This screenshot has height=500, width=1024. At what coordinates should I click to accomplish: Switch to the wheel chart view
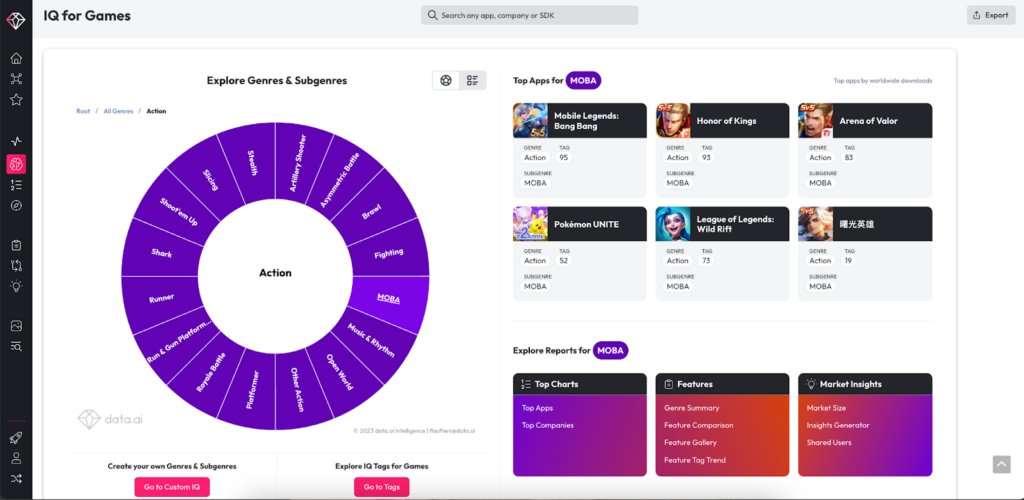pyautogui.click(x=446, y=80)
